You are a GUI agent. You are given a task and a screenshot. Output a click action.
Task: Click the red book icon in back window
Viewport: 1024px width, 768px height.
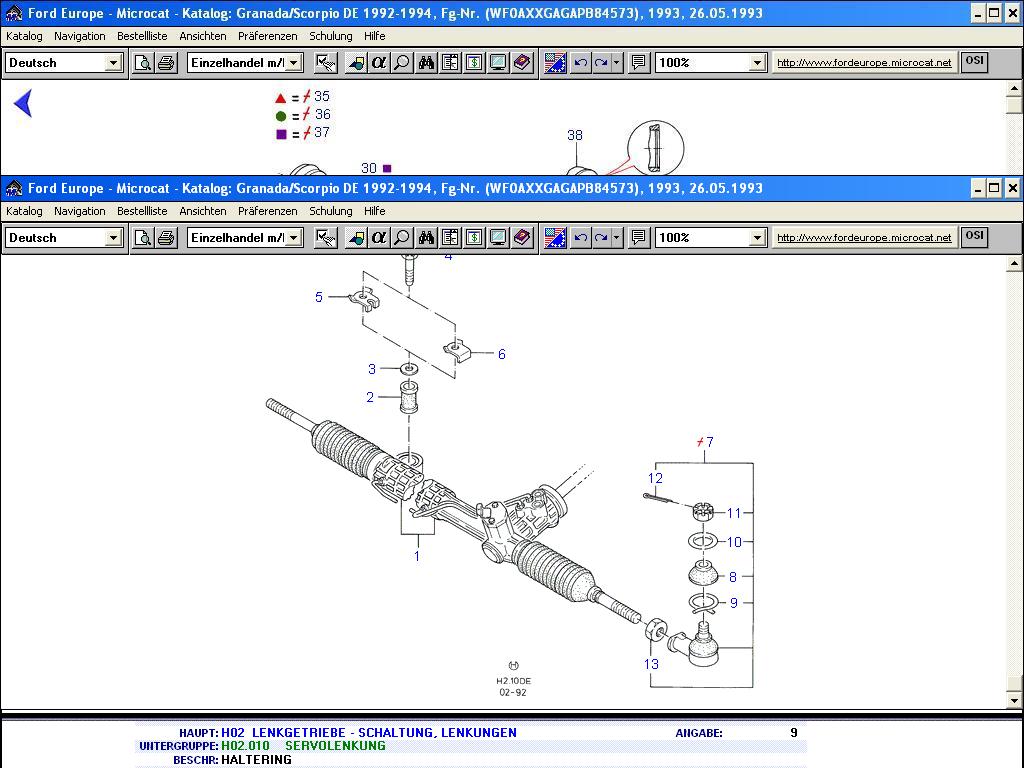(x=522, y=63)
